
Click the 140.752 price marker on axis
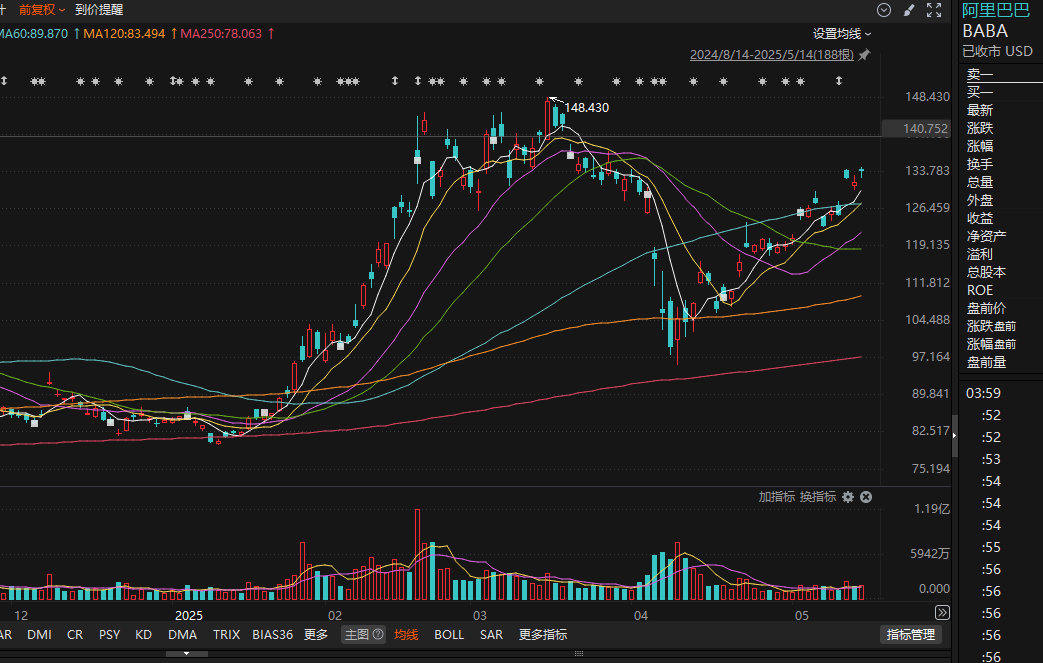point(912,129)
